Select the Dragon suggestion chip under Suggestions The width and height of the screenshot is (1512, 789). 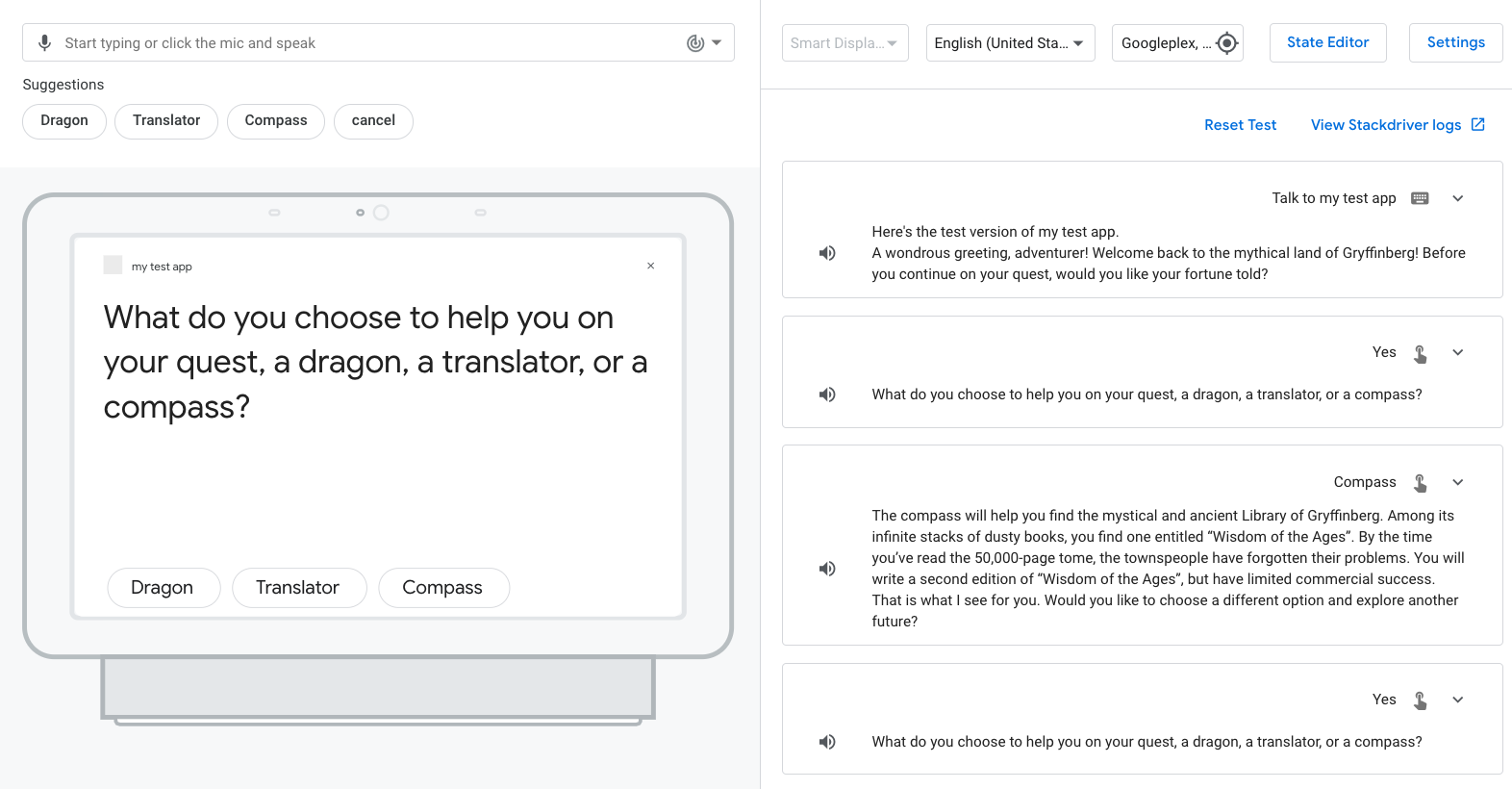click(64, 121)
